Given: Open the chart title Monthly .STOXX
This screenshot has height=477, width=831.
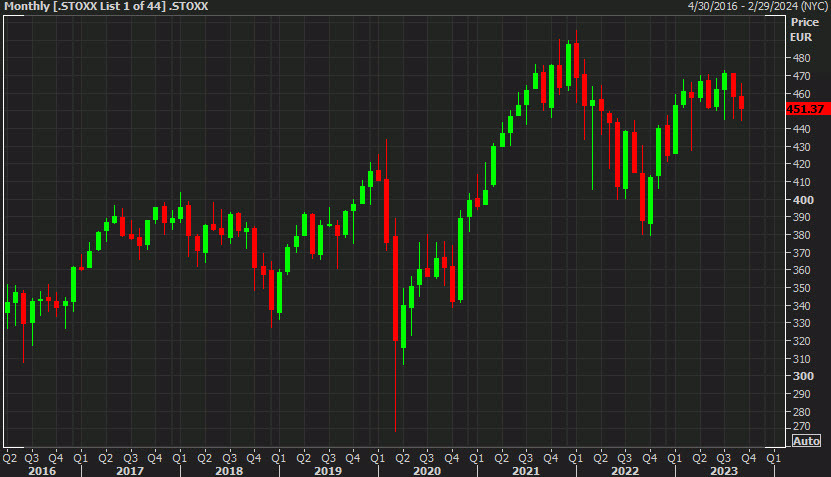Looking at the screenshot, I should [106, 6].
